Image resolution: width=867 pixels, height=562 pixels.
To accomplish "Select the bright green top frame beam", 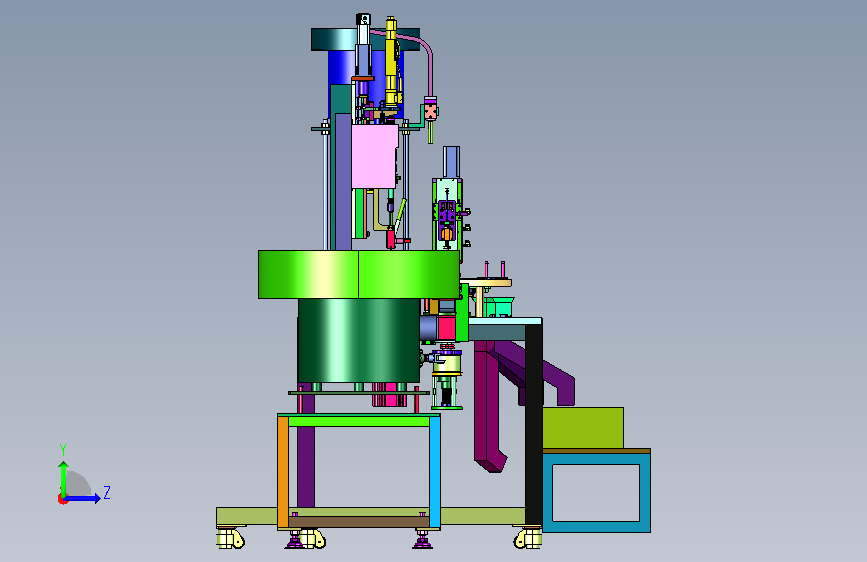I will (x=359, y=422).
